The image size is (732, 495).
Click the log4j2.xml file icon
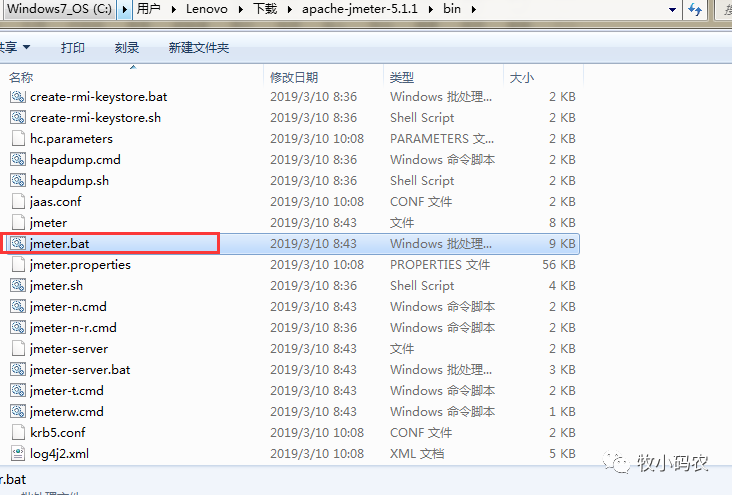[18, 454]
